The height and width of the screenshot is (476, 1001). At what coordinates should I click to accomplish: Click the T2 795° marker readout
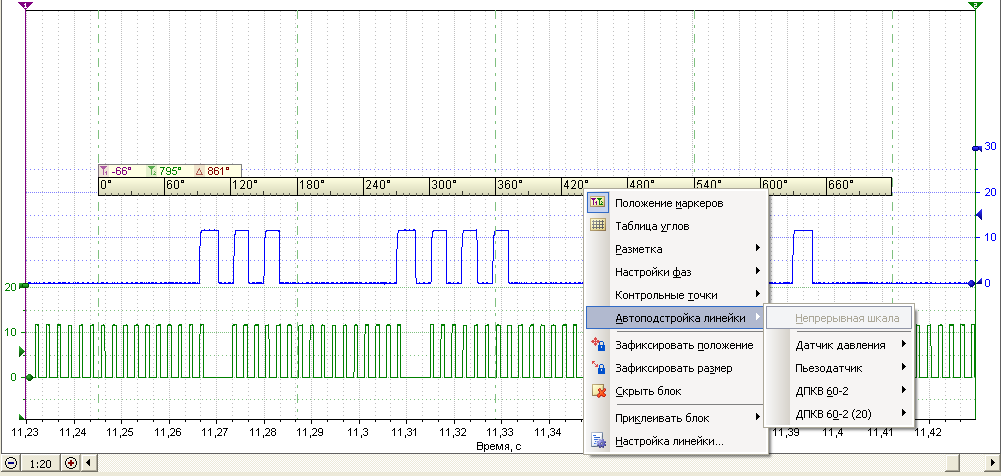point(164,171)
